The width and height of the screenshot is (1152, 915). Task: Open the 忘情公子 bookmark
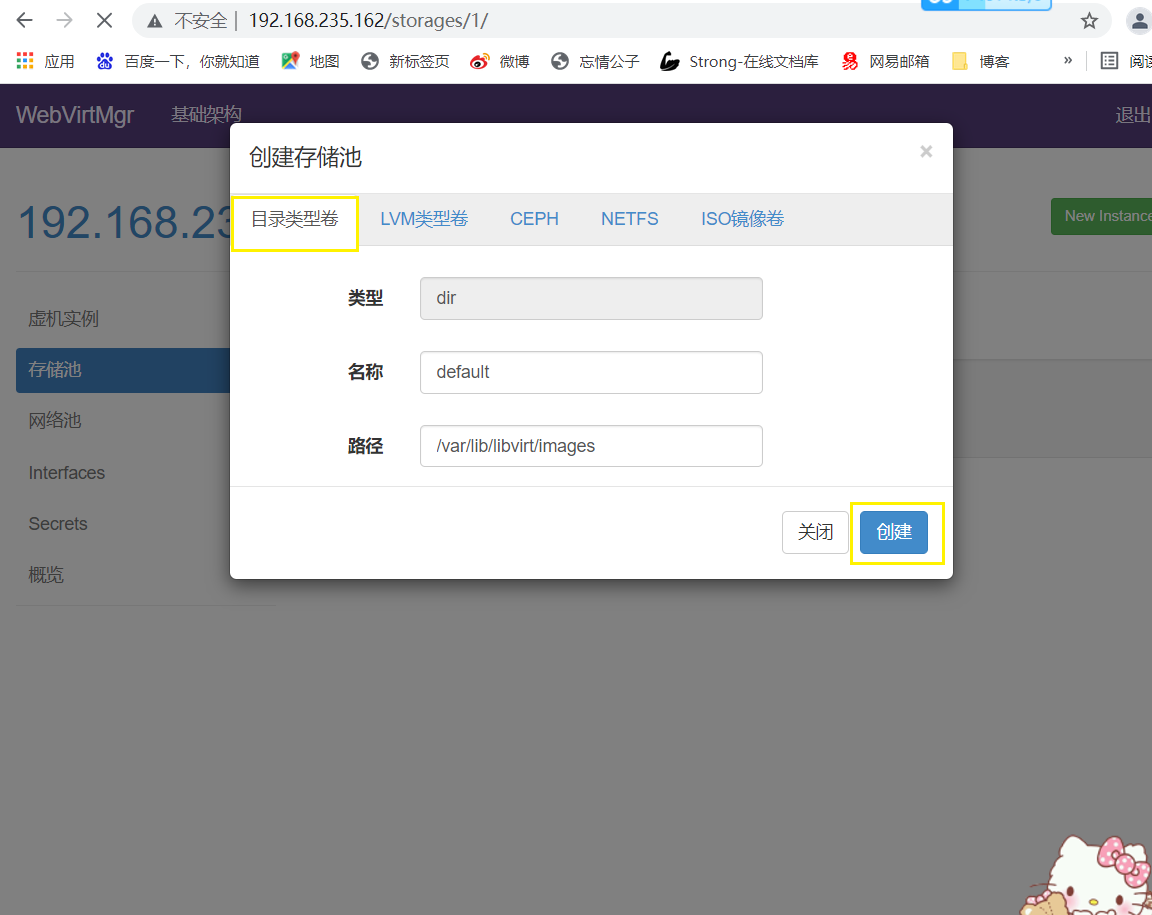[594, 61]
